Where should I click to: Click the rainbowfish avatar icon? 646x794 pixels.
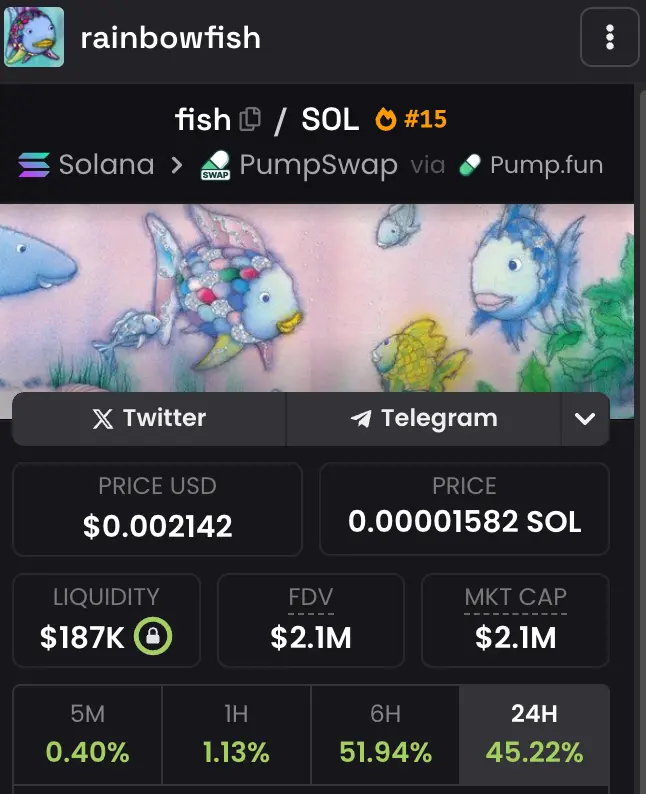coord(34,37)
